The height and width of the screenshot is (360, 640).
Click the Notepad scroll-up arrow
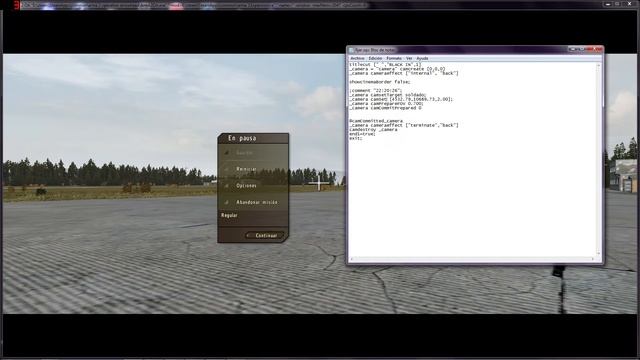(598, 65)
